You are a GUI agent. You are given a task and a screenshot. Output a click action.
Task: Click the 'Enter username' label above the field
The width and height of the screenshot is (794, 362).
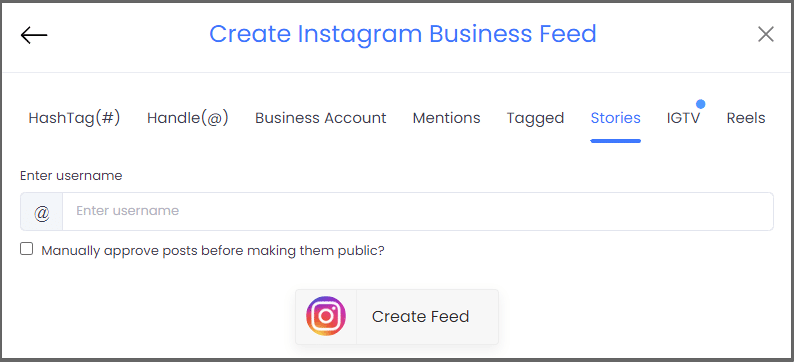(x=71, y=176)
